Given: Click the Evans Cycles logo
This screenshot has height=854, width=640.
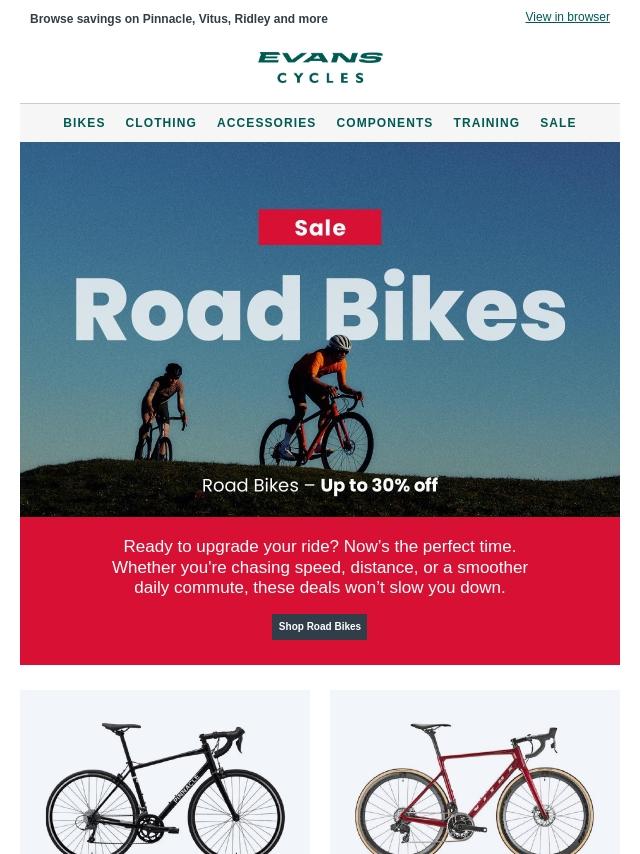Looking at the screenshot, I should 320,68.
